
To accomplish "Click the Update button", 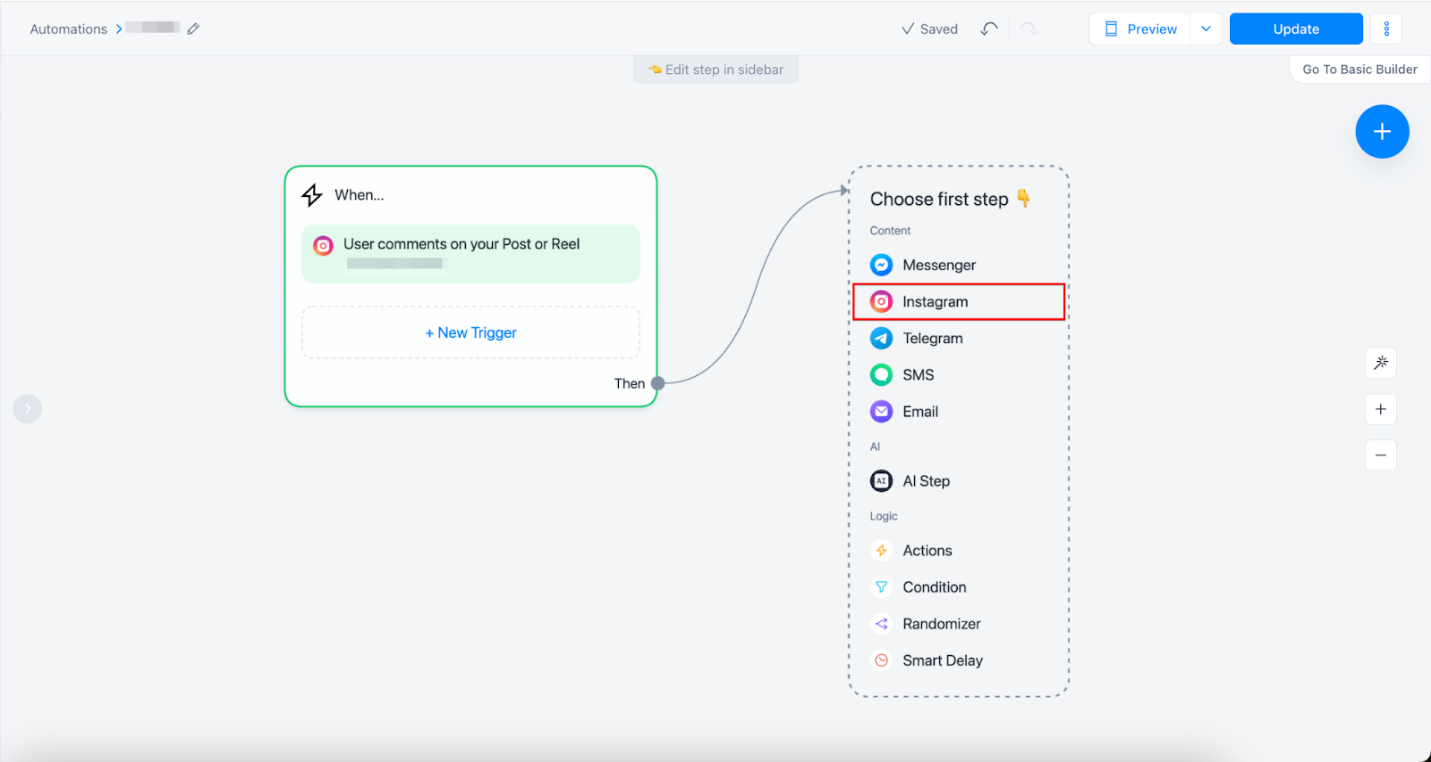I will point(1295,29).
